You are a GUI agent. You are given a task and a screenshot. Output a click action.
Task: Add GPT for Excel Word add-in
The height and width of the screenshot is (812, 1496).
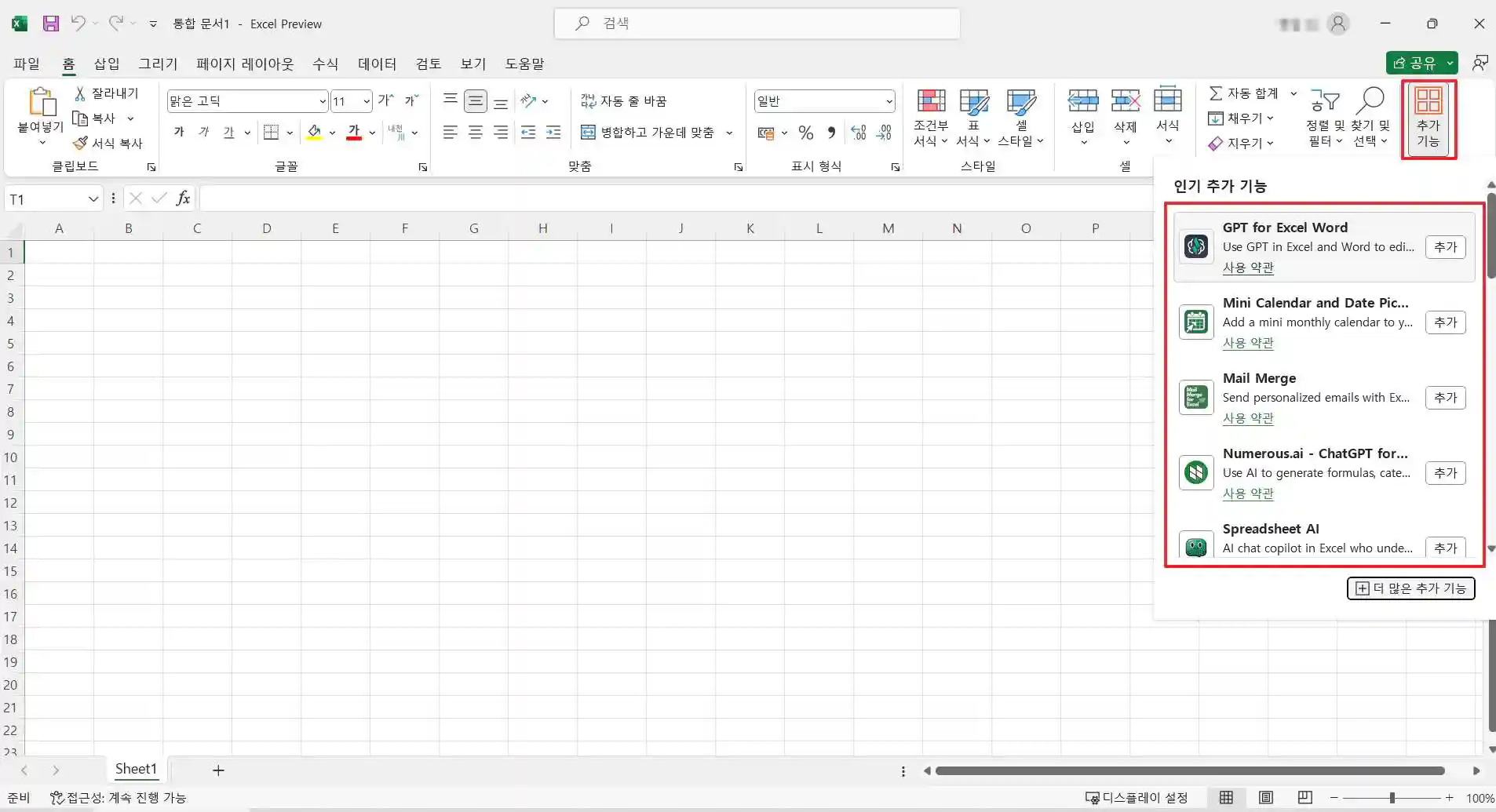[1445, 247]
